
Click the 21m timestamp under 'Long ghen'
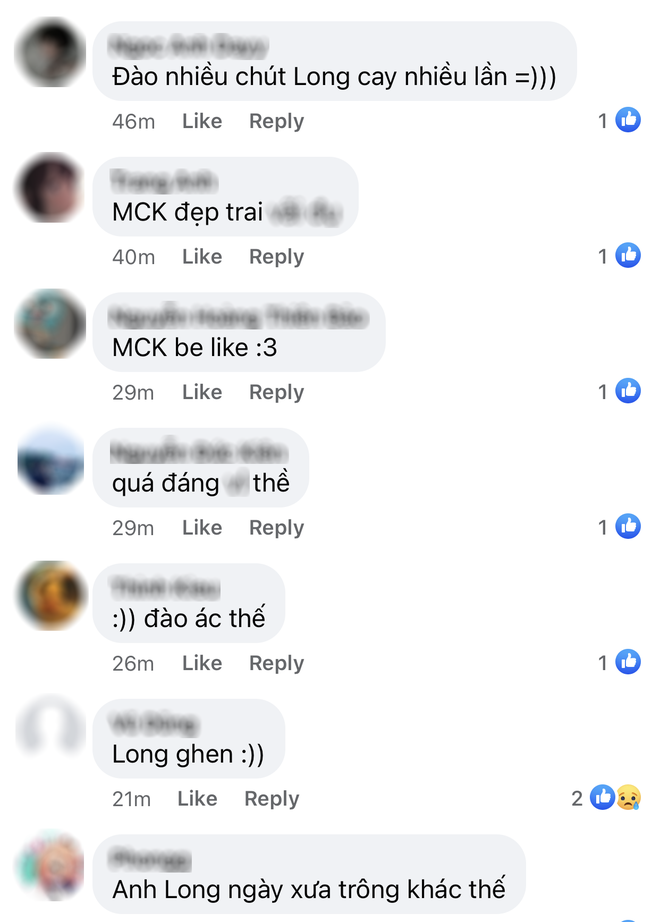(x=132, y=799)
